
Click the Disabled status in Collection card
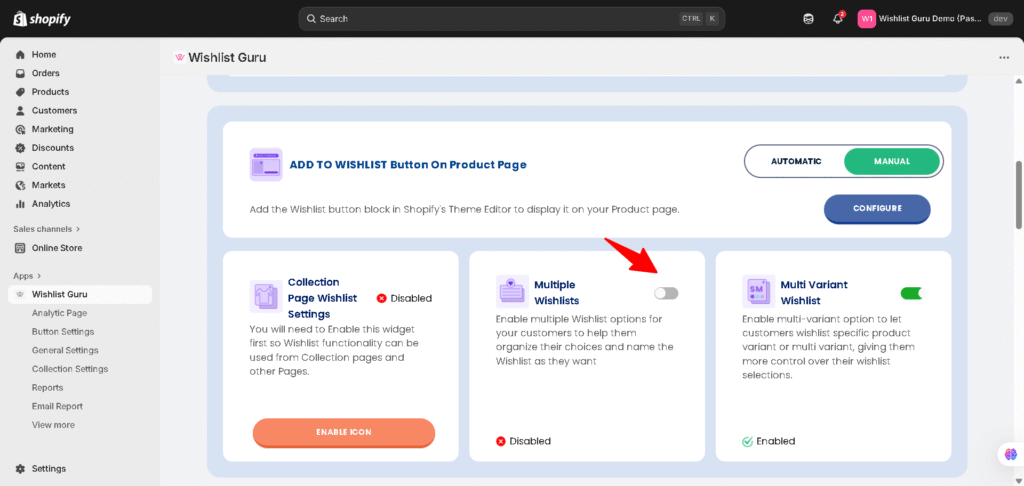[404, 299]
